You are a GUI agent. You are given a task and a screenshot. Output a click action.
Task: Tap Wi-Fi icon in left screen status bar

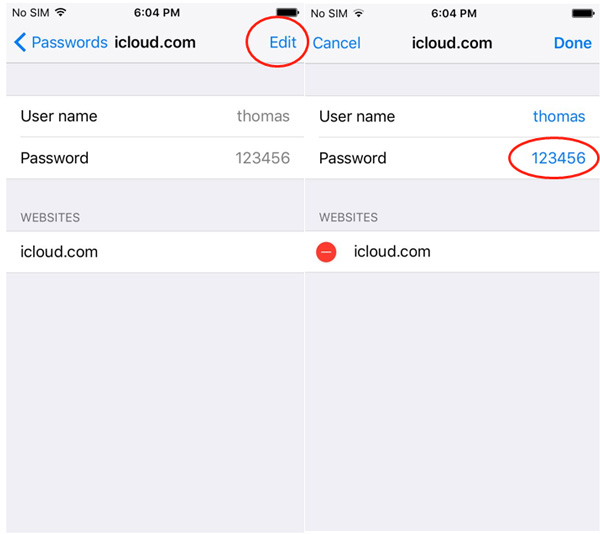pyautogui.click(x=61, y=12)
